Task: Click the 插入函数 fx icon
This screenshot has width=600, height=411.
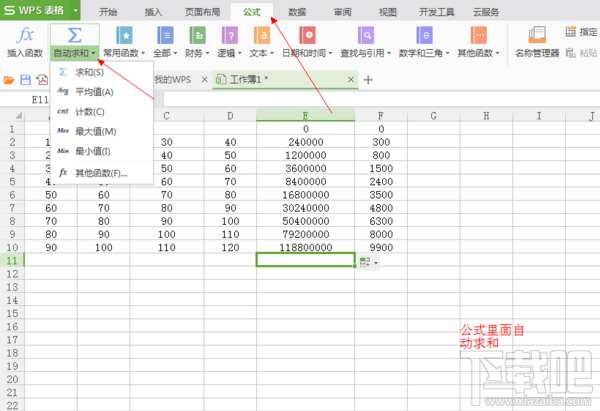Action: pyautogui.click(x=25, y=35)
